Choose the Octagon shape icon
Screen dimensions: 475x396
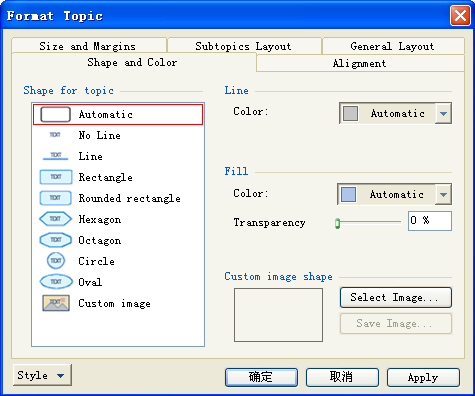pyautogui.click(x=56, y=240)
